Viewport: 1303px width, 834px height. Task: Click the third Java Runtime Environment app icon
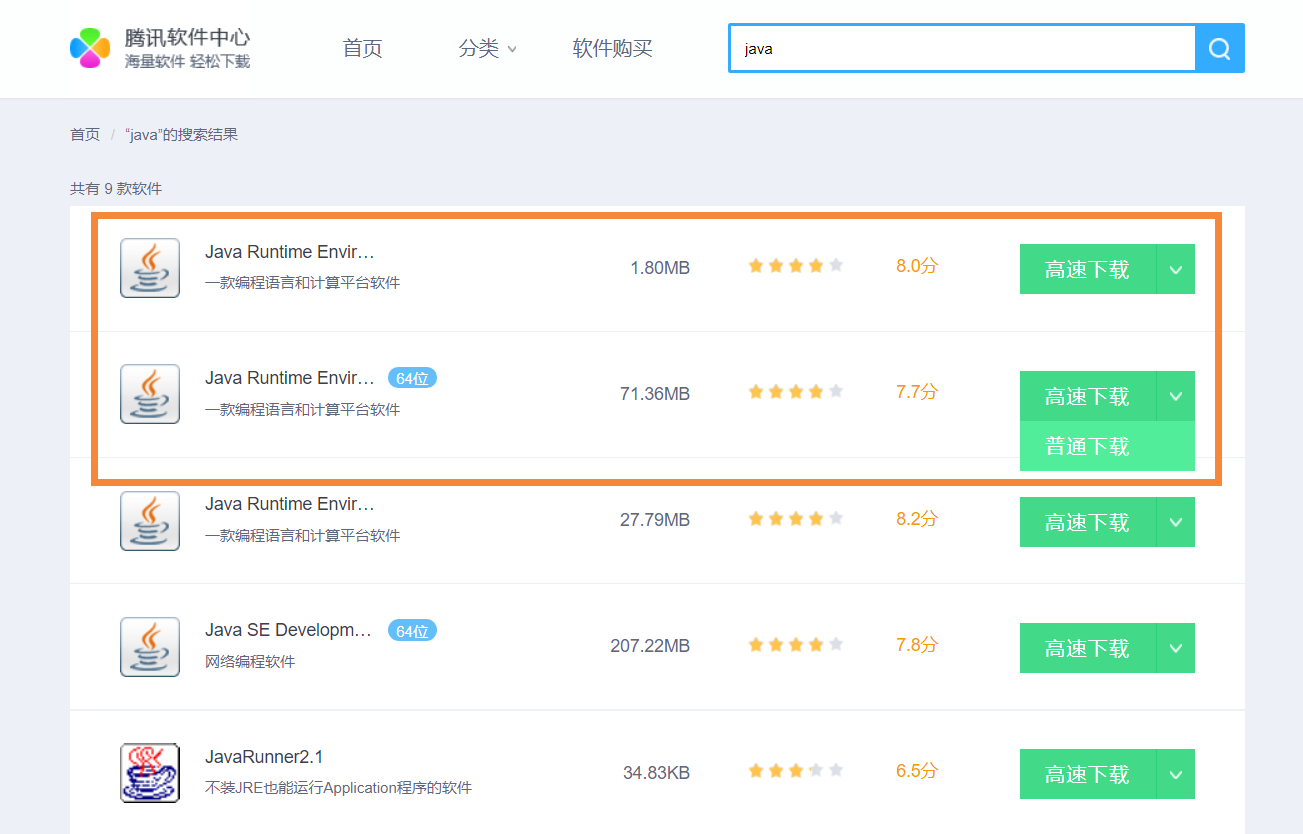coord(149,520)
